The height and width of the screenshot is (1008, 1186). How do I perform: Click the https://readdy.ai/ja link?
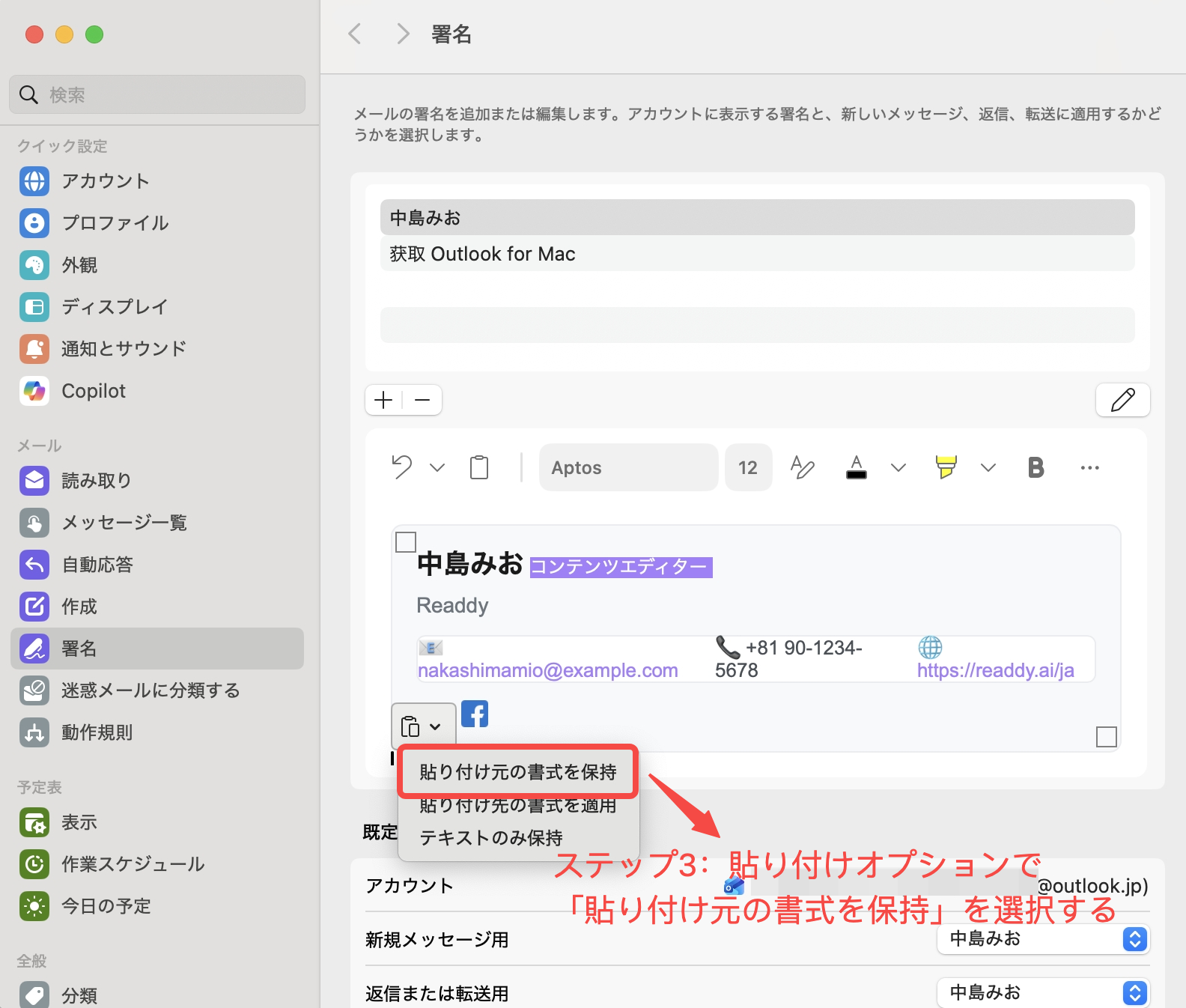[996, 670]
